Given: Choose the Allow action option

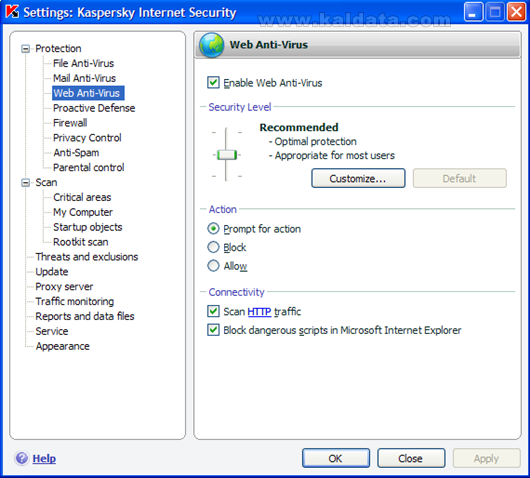Looking at the screenshot, I should (x=213, y=266).
